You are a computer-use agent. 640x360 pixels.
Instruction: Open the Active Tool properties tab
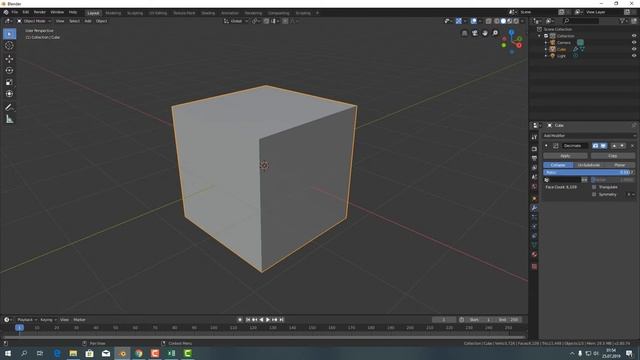coord(534,138)
